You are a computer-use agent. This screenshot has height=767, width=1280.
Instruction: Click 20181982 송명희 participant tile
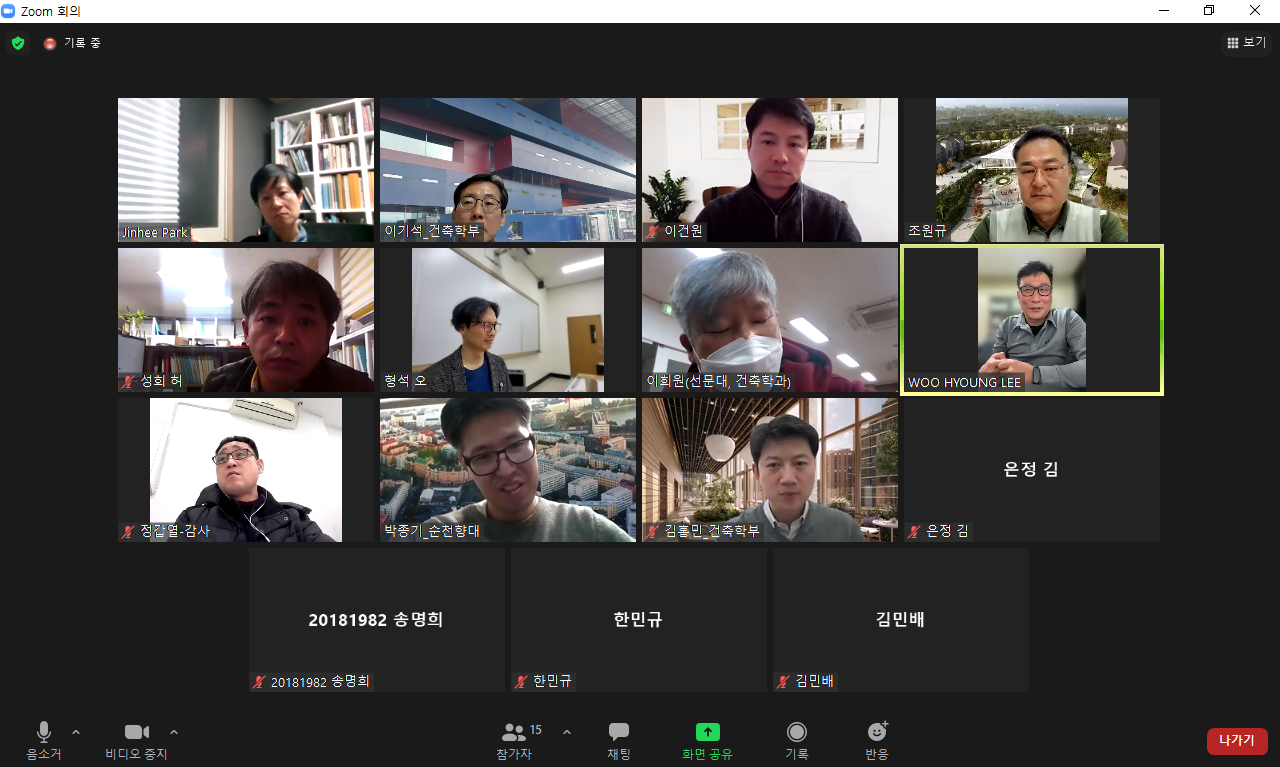click(x=376, y=620)
